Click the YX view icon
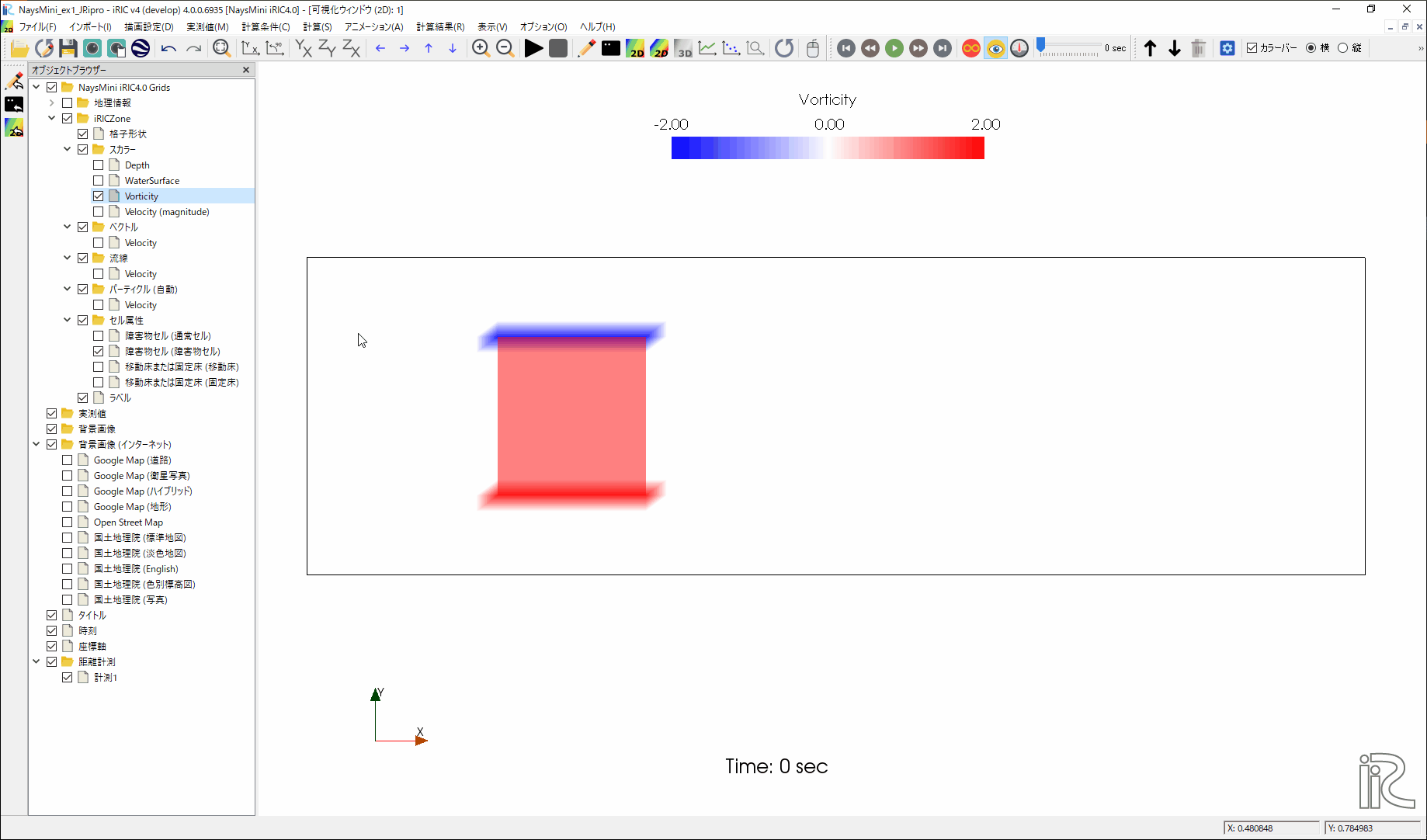The image size is (1427, 840). pyautogui.click(x=304, y=48)
